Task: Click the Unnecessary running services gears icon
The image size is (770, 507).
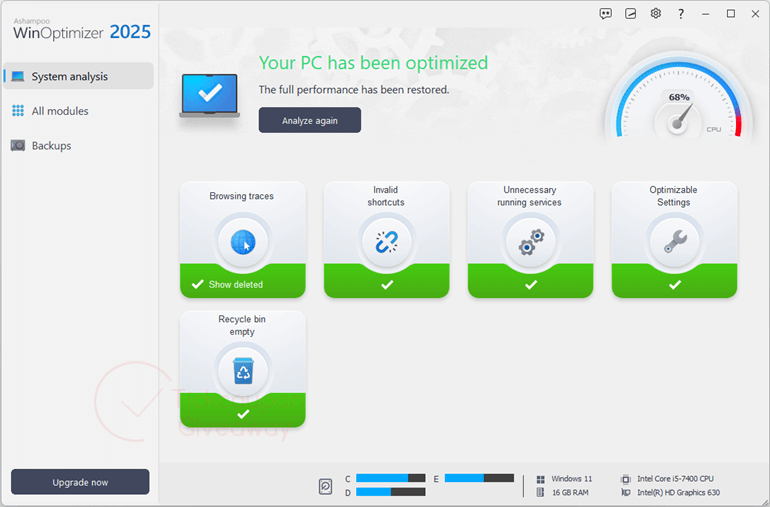Action: [531, 242]
